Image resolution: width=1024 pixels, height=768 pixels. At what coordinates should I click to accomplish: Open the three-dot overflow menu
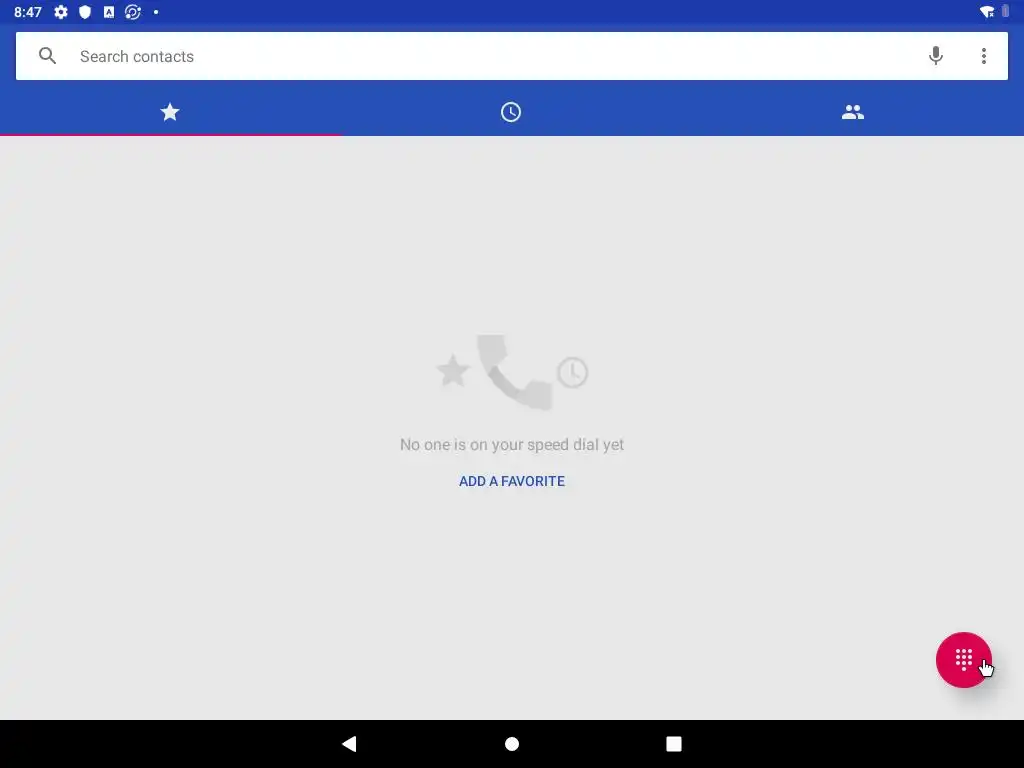pyautogui.click(x=984, y=56)
